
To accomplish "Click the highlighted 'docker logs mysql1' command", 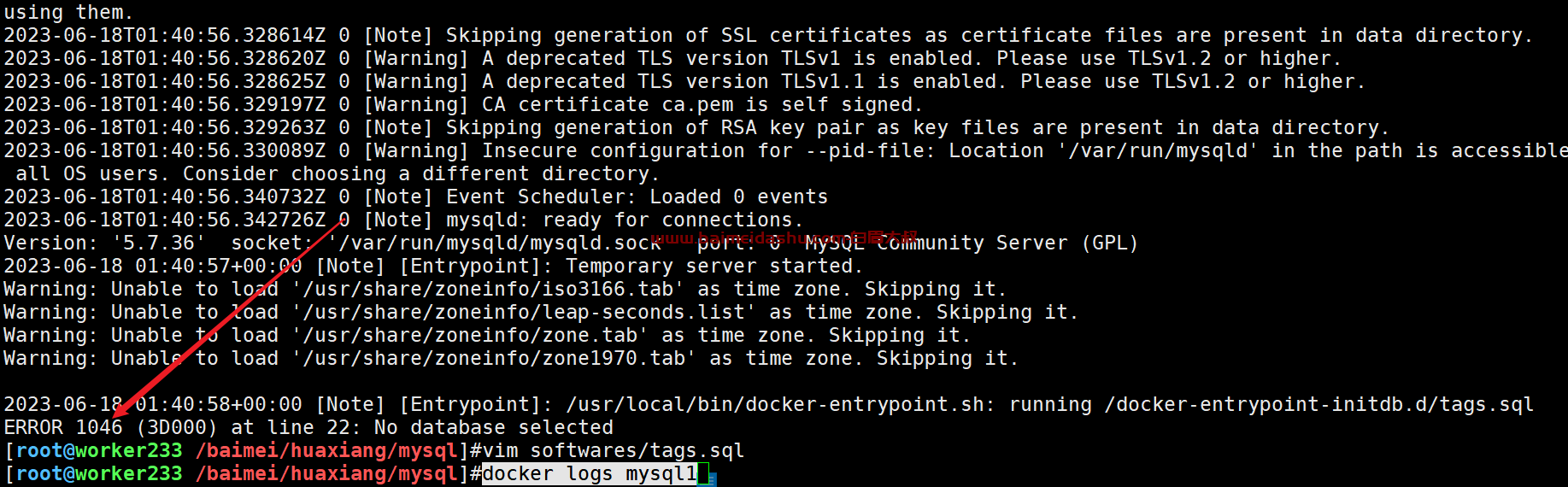I will coord(590,474).
